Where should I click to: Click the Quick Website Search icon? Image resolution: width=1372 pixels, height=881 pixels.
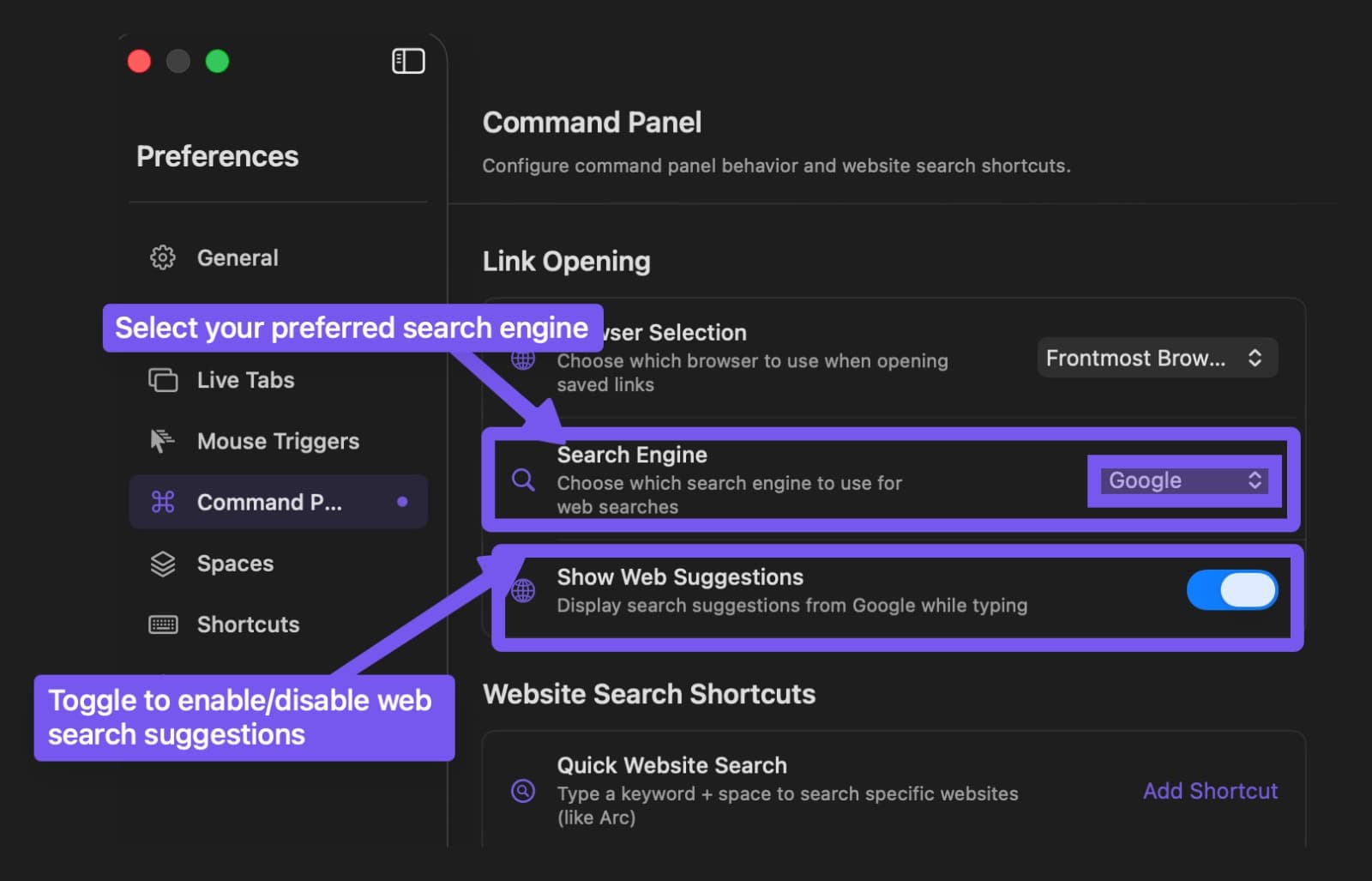click(x=523, y=791)
